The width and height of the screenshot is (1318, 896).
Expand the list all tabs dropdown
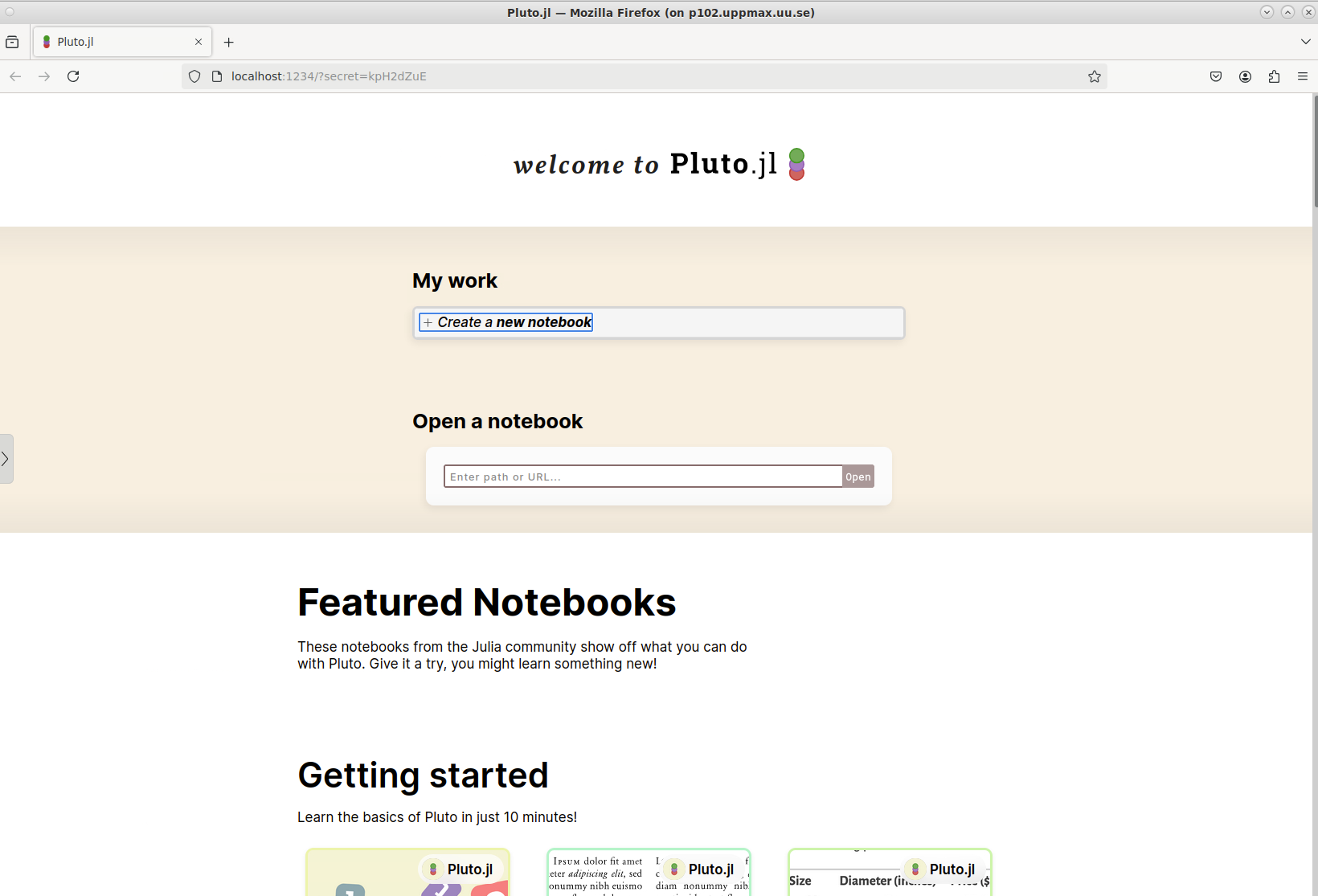1305,42
